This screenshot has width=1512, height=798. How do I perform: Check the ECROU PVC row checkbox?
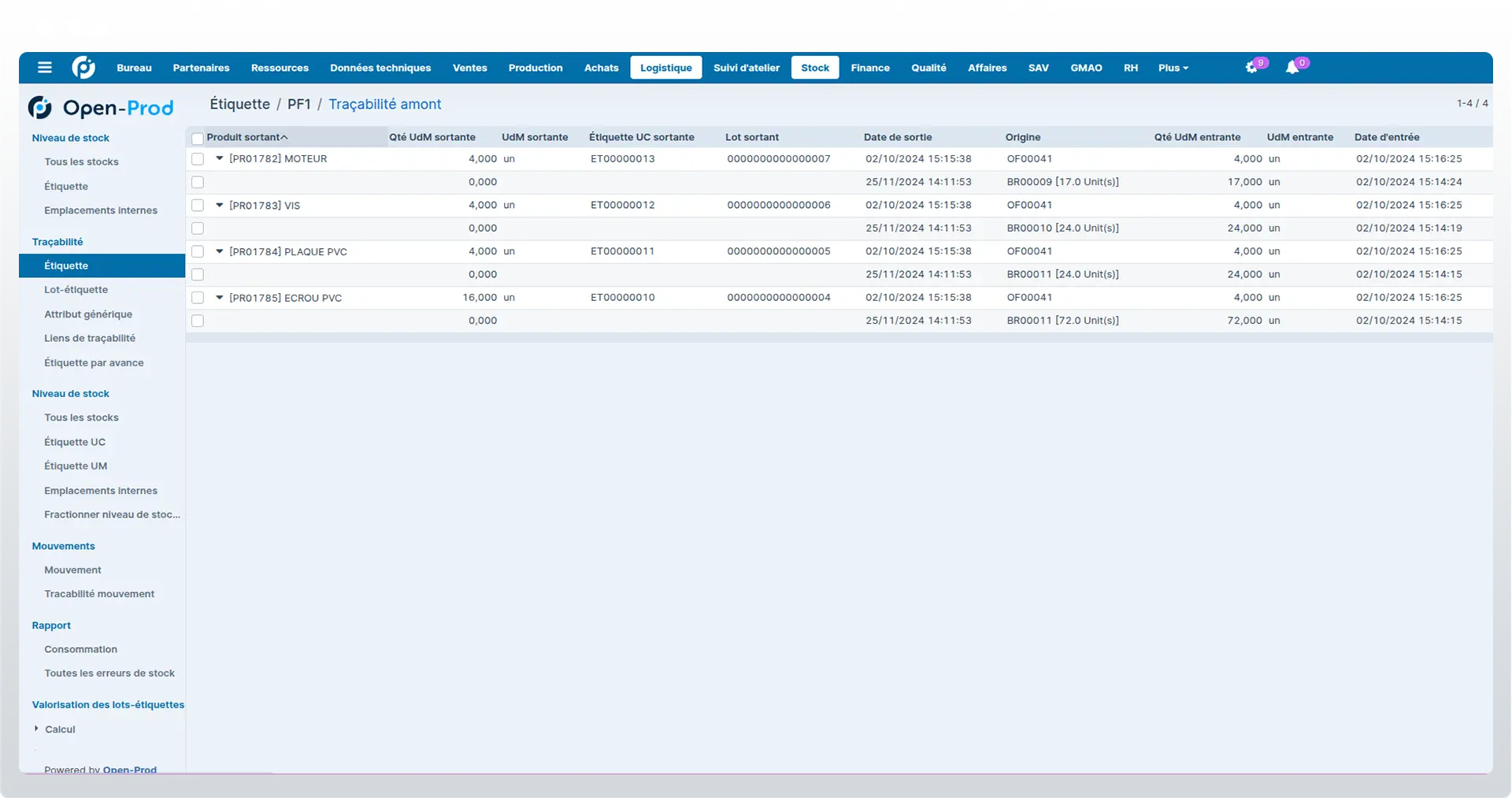[x=198, y=298]
